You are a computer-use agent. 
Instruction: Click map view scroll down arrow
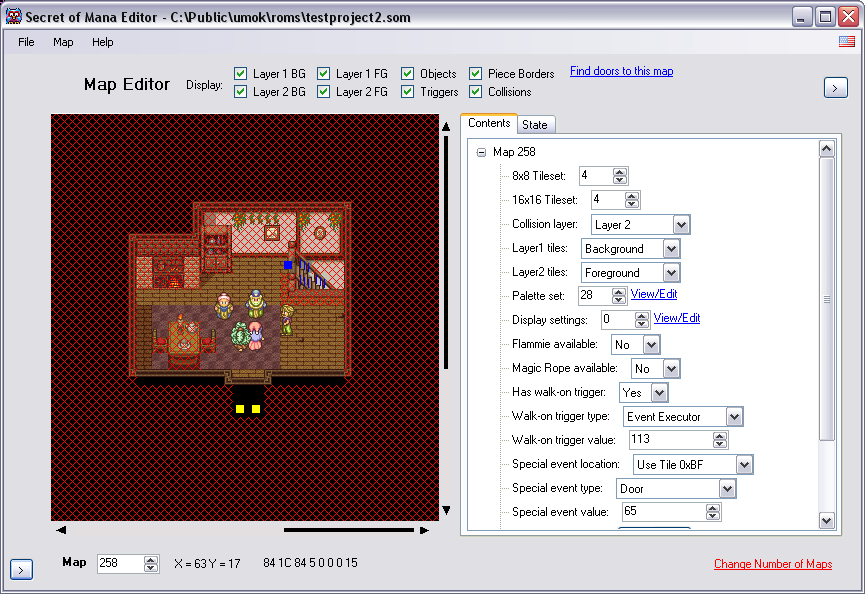[446, 510]
